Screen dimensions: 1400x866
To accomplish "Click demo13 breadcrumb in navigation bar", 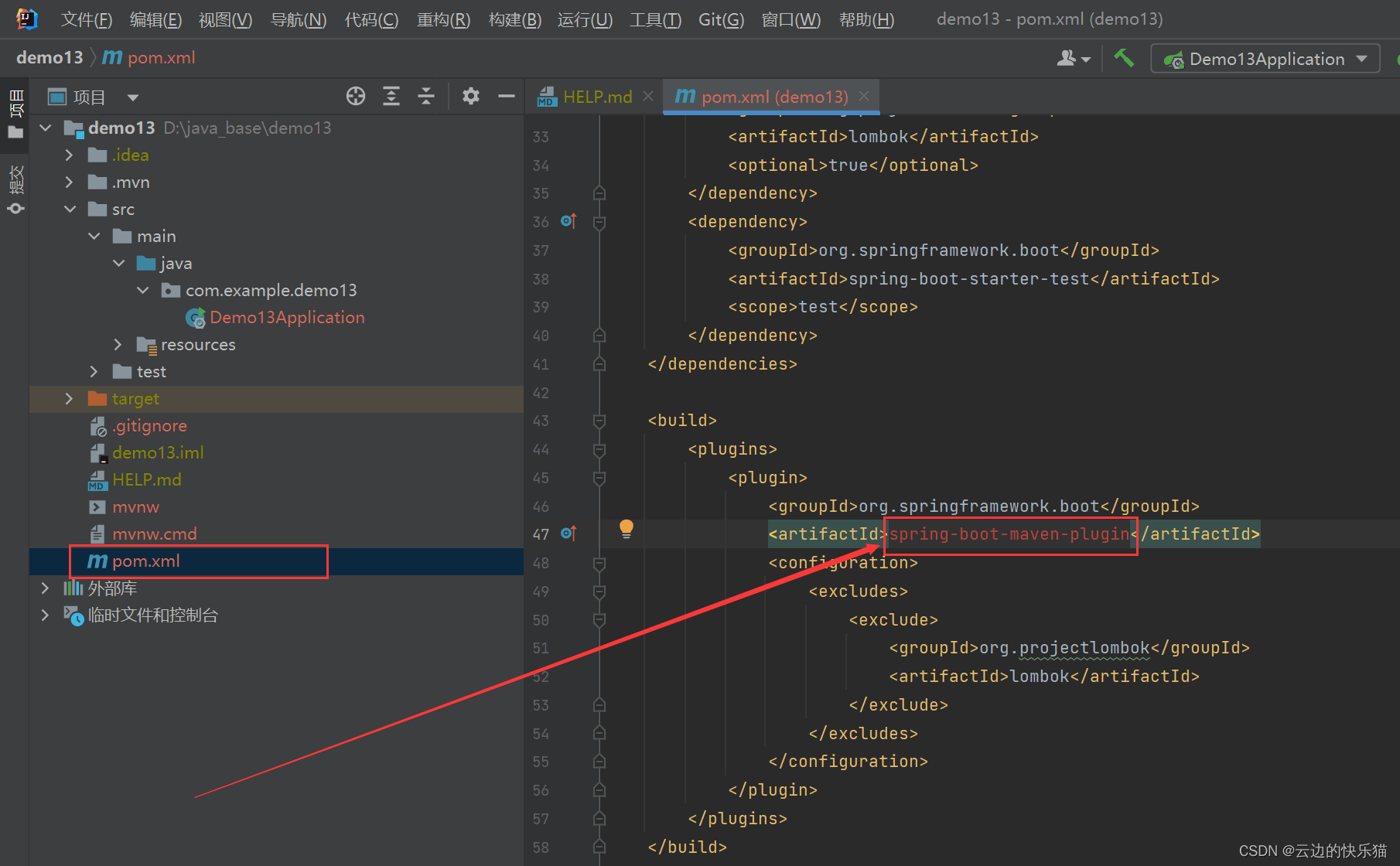I will (50, 58).
